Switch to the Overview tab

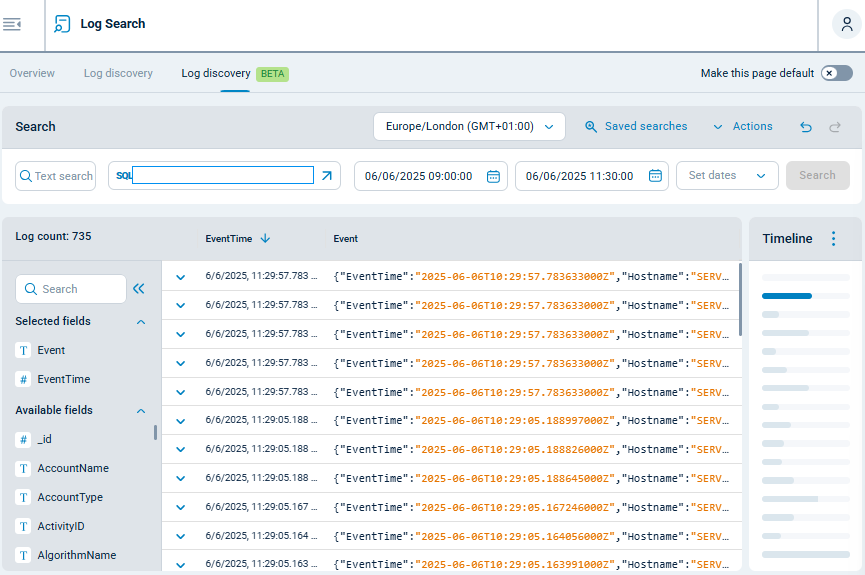(32, 73)
